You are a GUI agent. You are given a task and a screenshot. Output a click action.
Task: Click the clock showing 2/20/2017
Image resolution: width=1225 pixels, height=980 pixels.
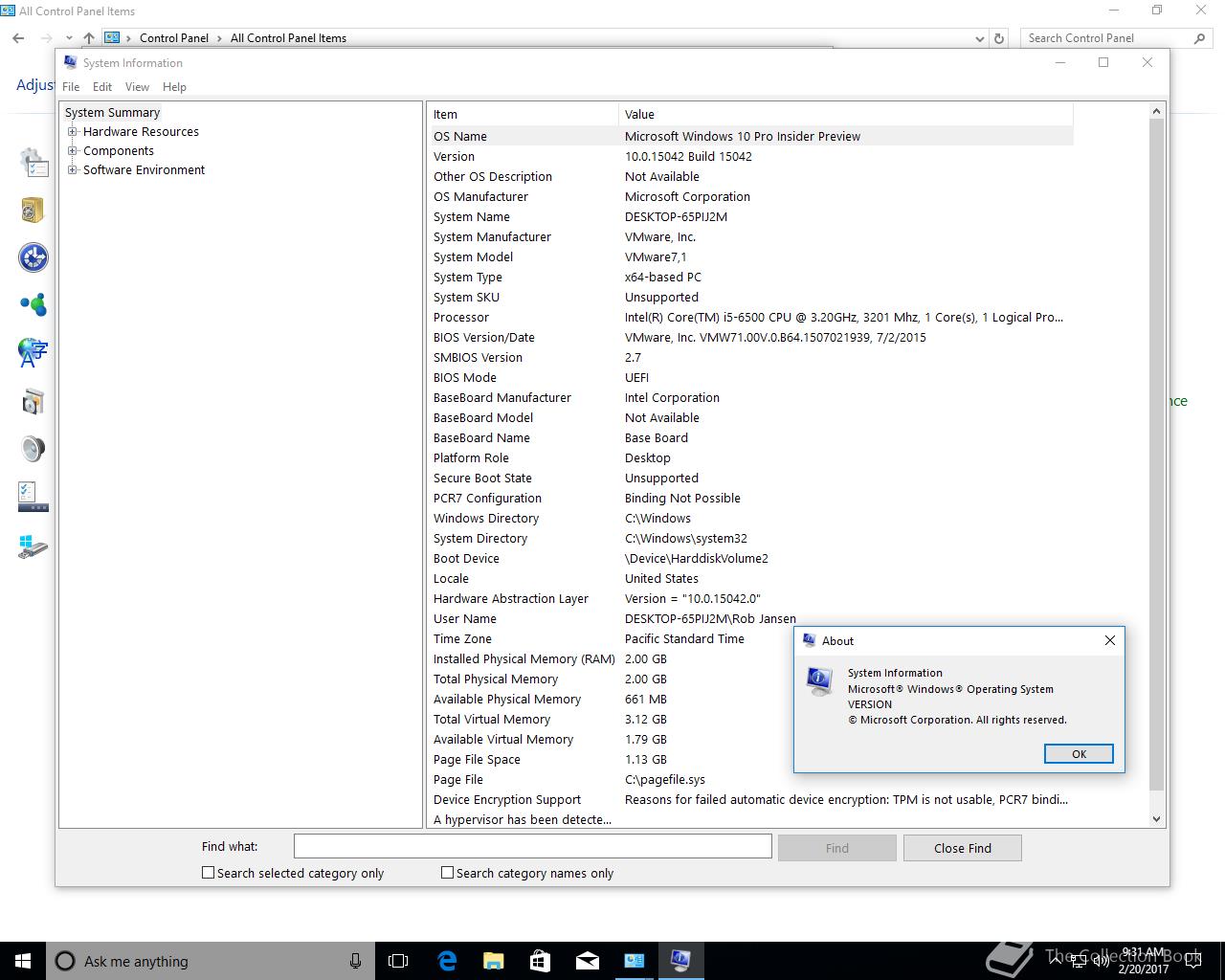1144,961
